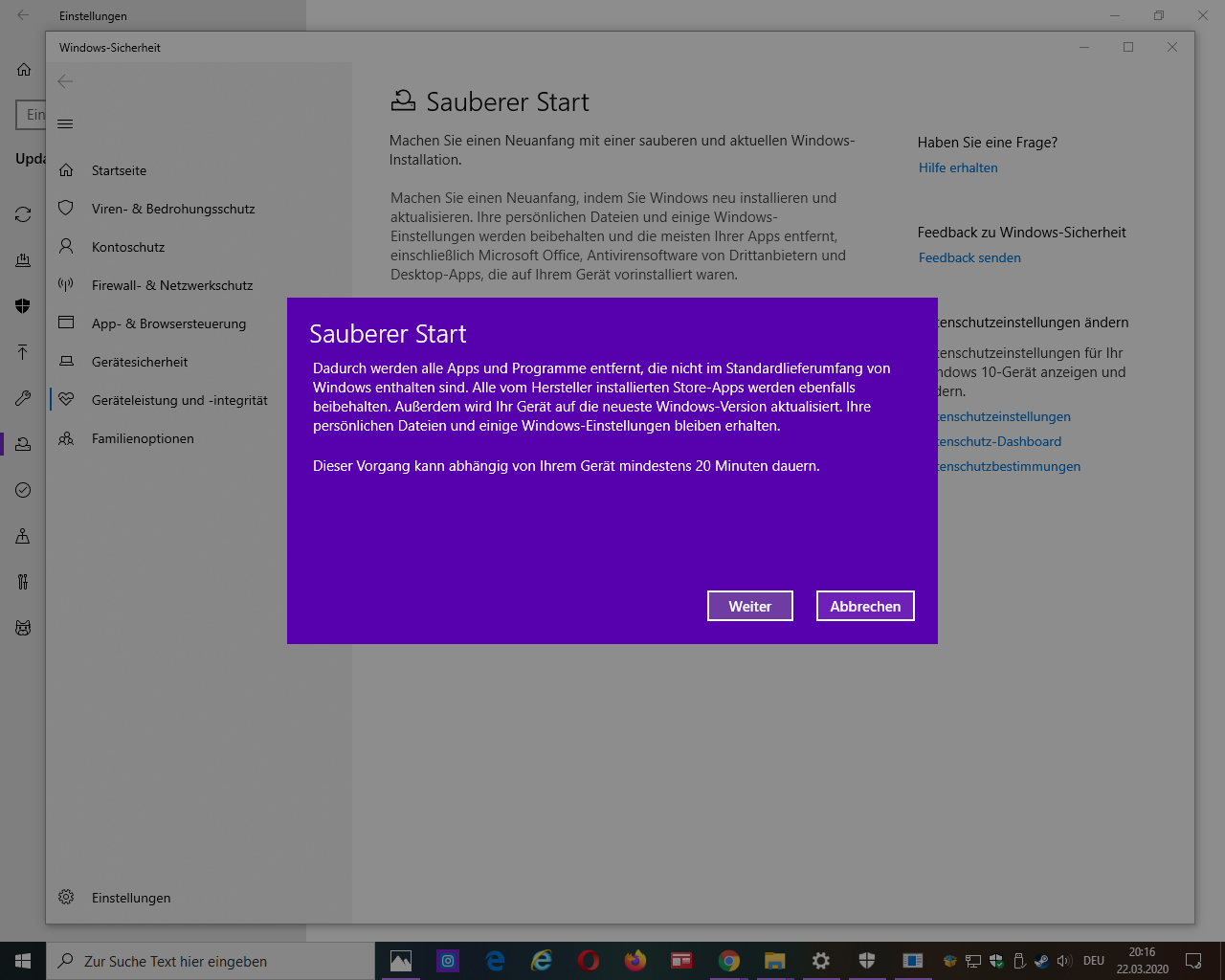Open Instagram from the taskbar
The image size is (1225, 980).
tap(448, 961)
